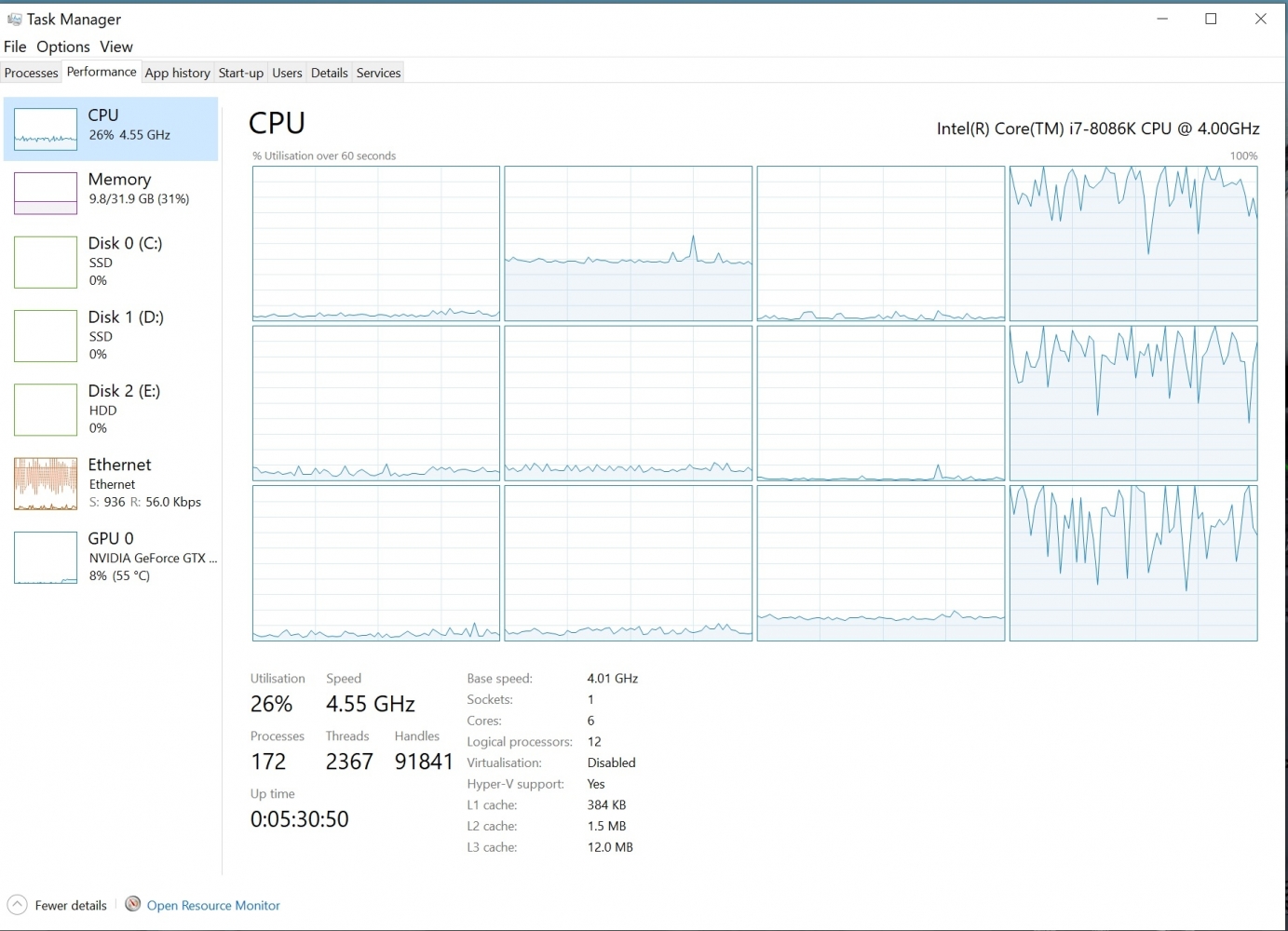Open the File menu
Screen dimensions: 1288x931
point(15,47)
